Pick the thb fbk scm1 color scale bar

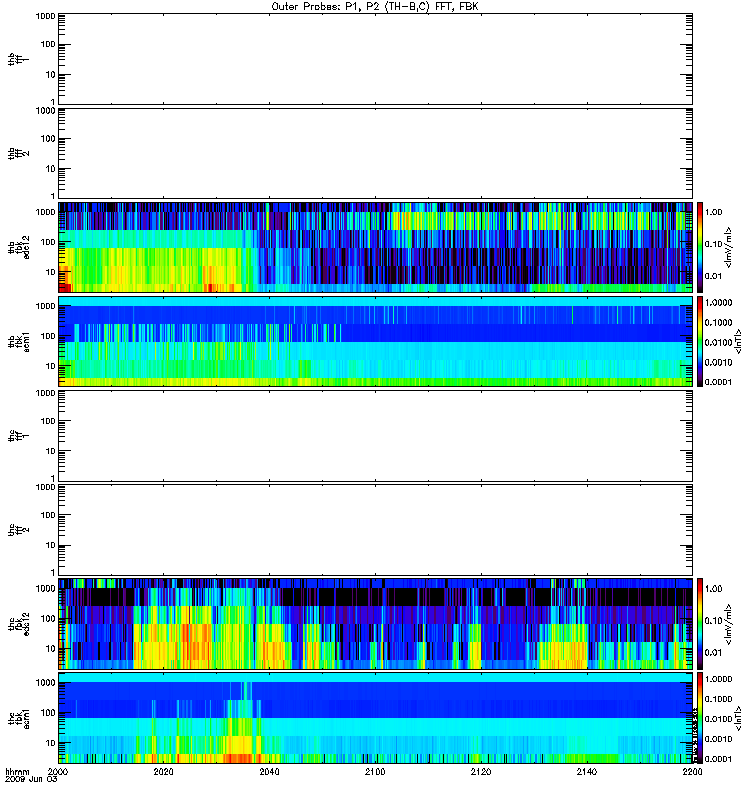(x=700, y=341)
